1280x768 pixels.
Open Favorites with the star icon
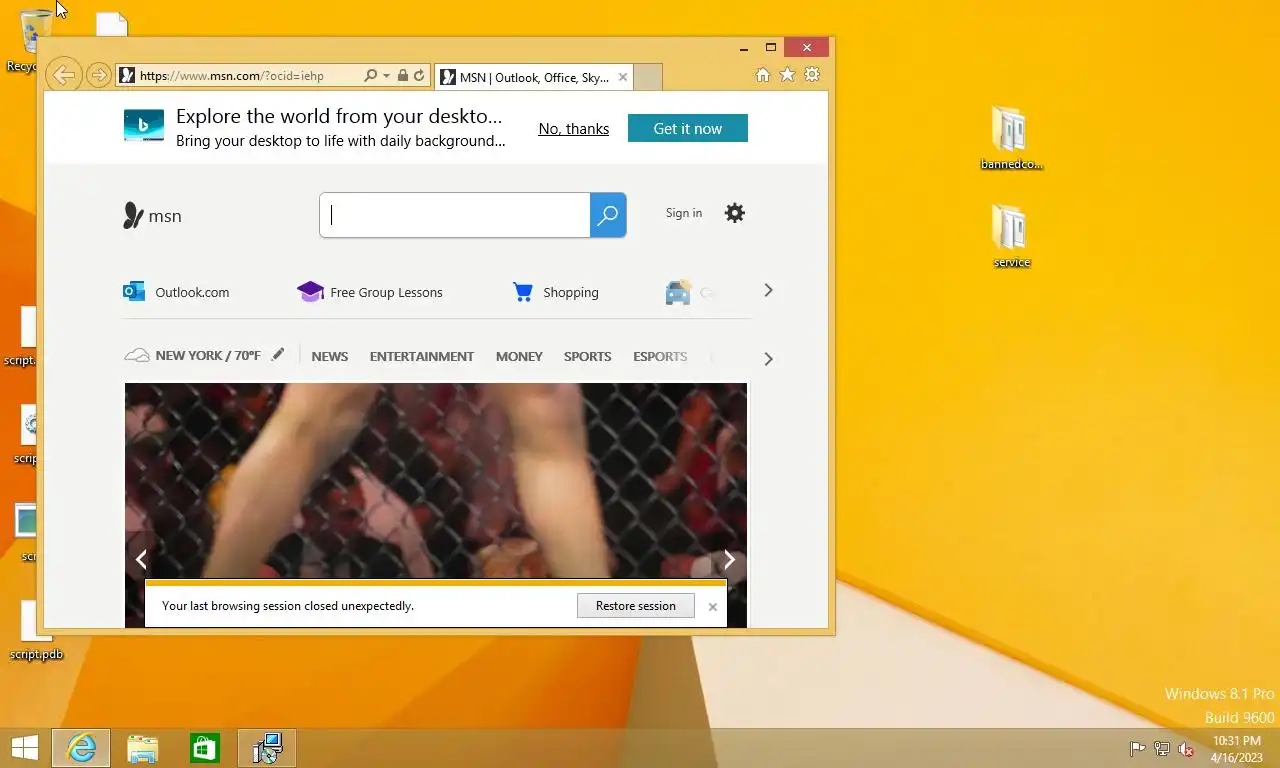(788, 75)
